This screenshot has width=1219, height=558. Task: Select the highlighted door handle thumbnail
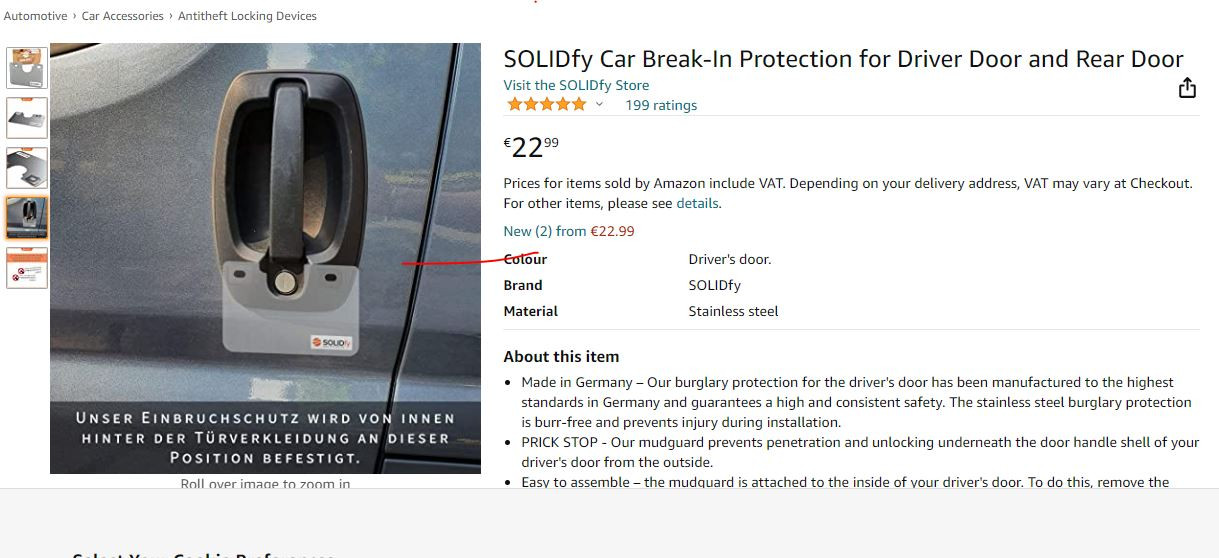click(x=27, y=217)
